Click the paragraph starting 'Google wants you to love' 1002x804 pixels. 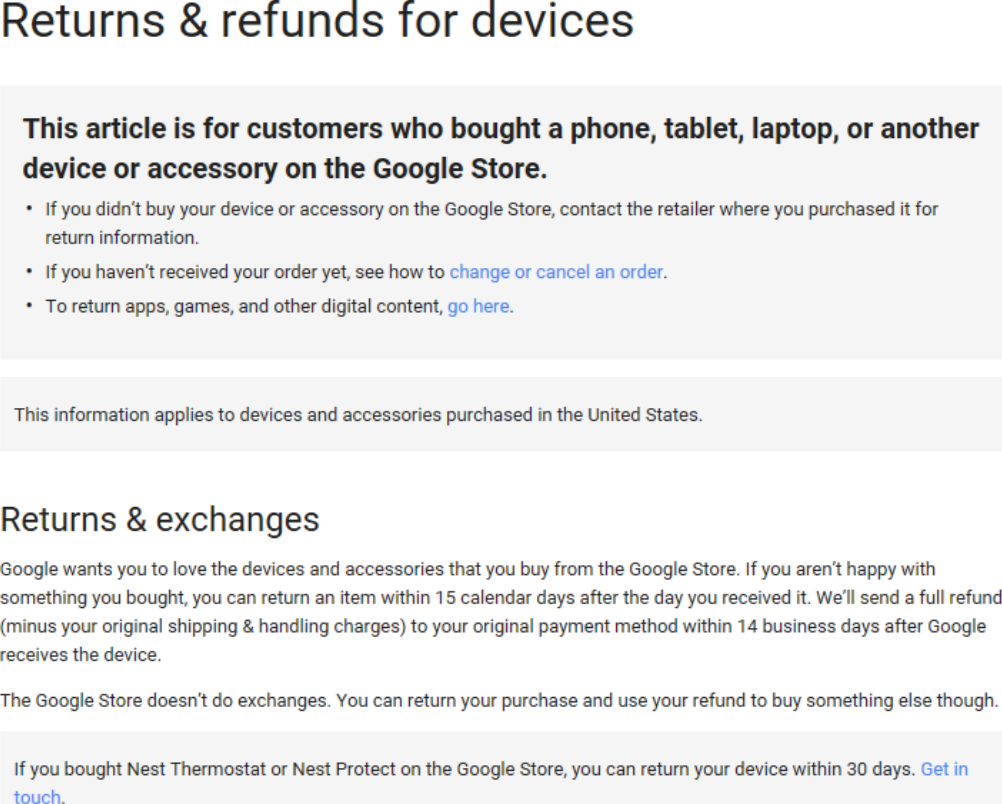(501, 612)
